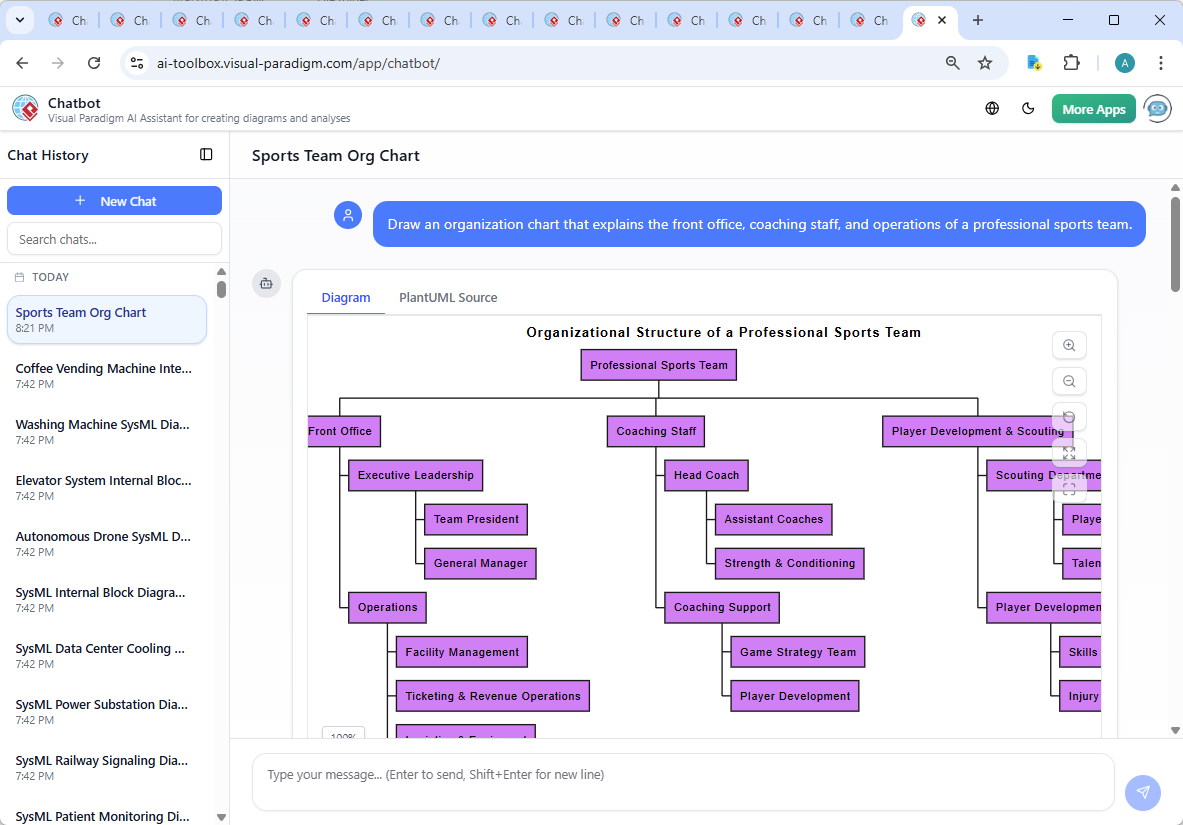Click the 100% zoom level indicator
The image size is (1183, 825).
click(x=343, y=735)
